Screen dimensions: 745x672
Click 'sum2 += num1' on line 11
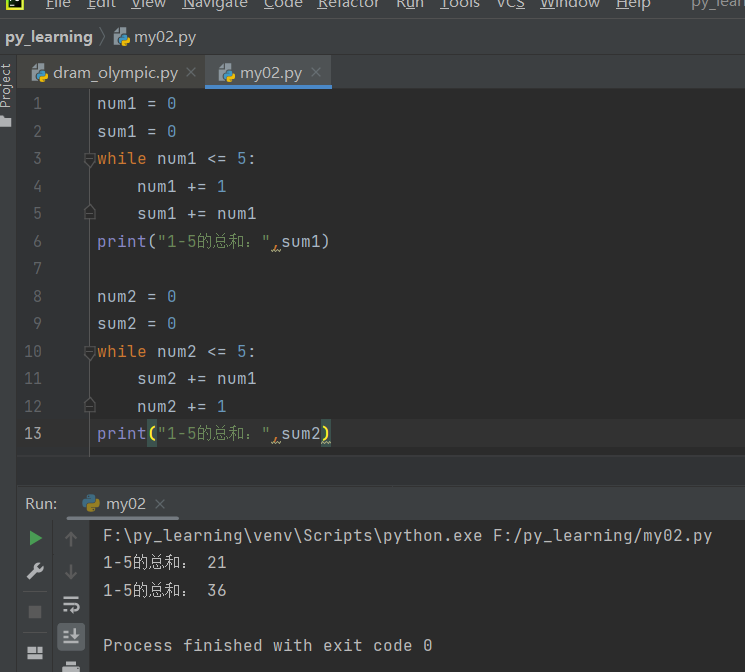[197, 379]
